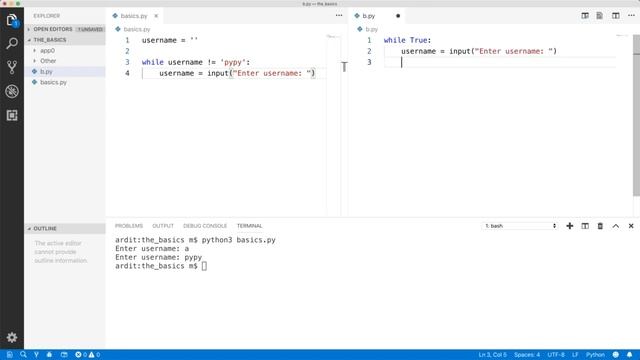
Task: Click line 2 username = input in b.py
Action: (479, 51)
